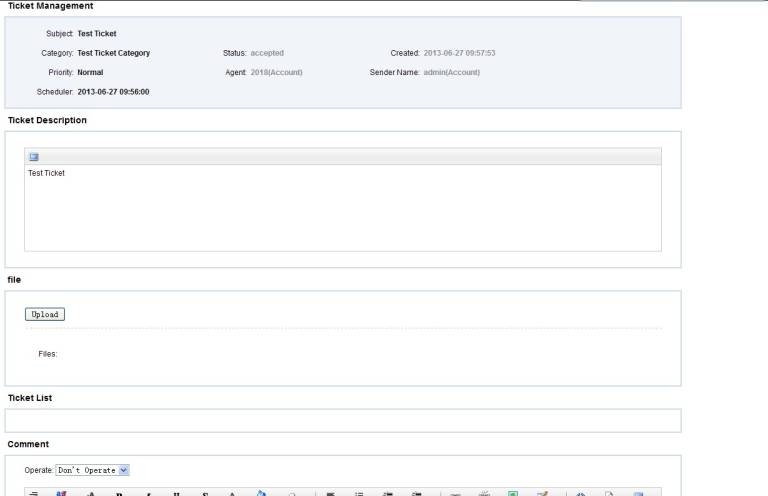Click the agent name 2018(Account)

click(x=276, y=72)
